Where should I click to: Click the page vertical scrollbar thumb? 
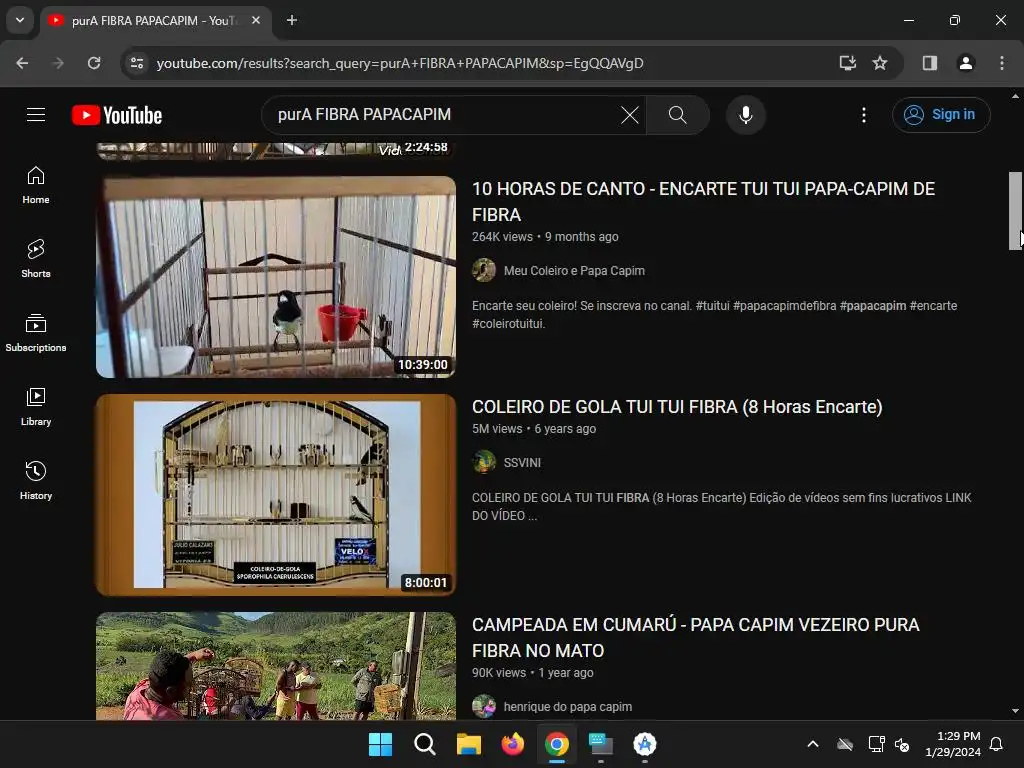pyautogui.click(x=1015, y=211)
